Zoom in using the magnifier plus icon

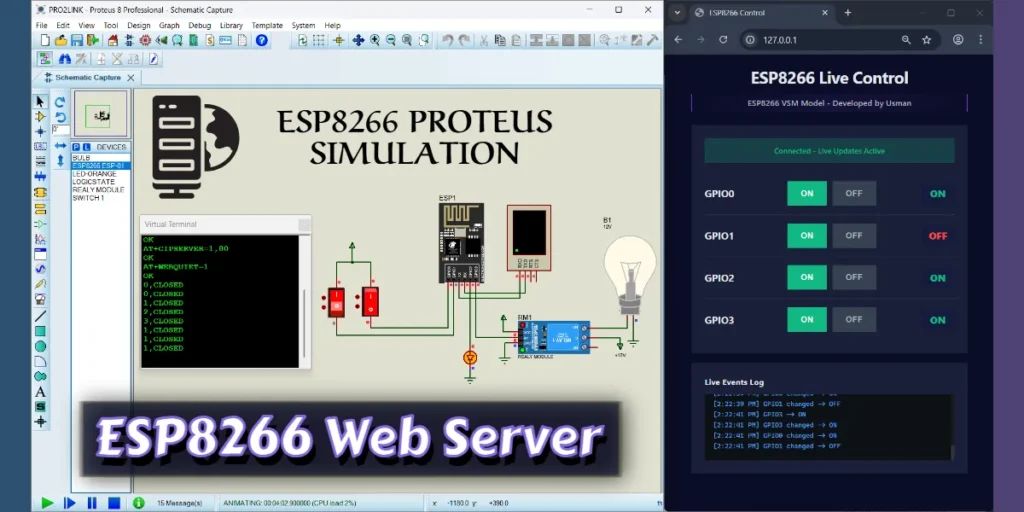tap(375, 40)
